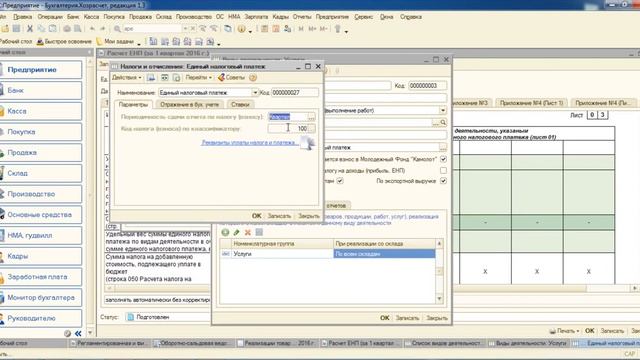Click the green Add row icon above the Номенклатурная группа table
Screen dimensions: 640x360
coord(225,232)
